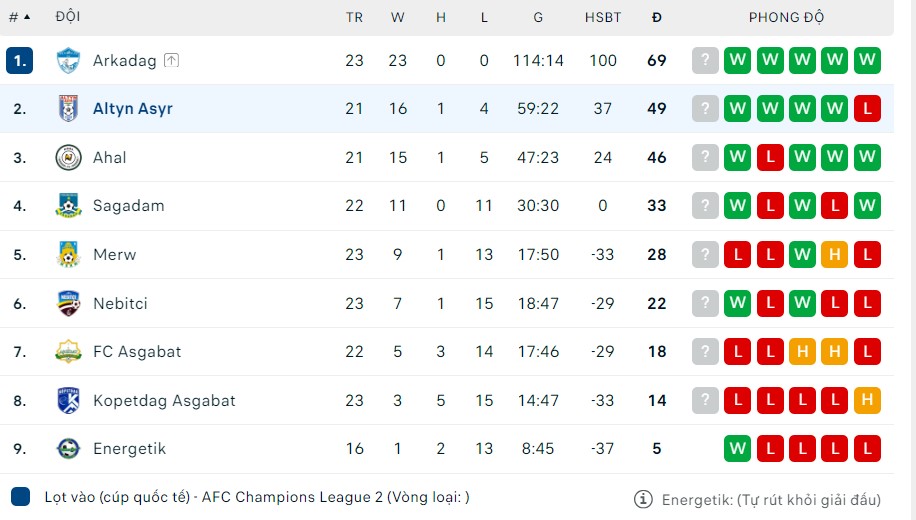Sort the table by HSBT goal difference
The height and width of the screenshot is (520, 916).
603,17
